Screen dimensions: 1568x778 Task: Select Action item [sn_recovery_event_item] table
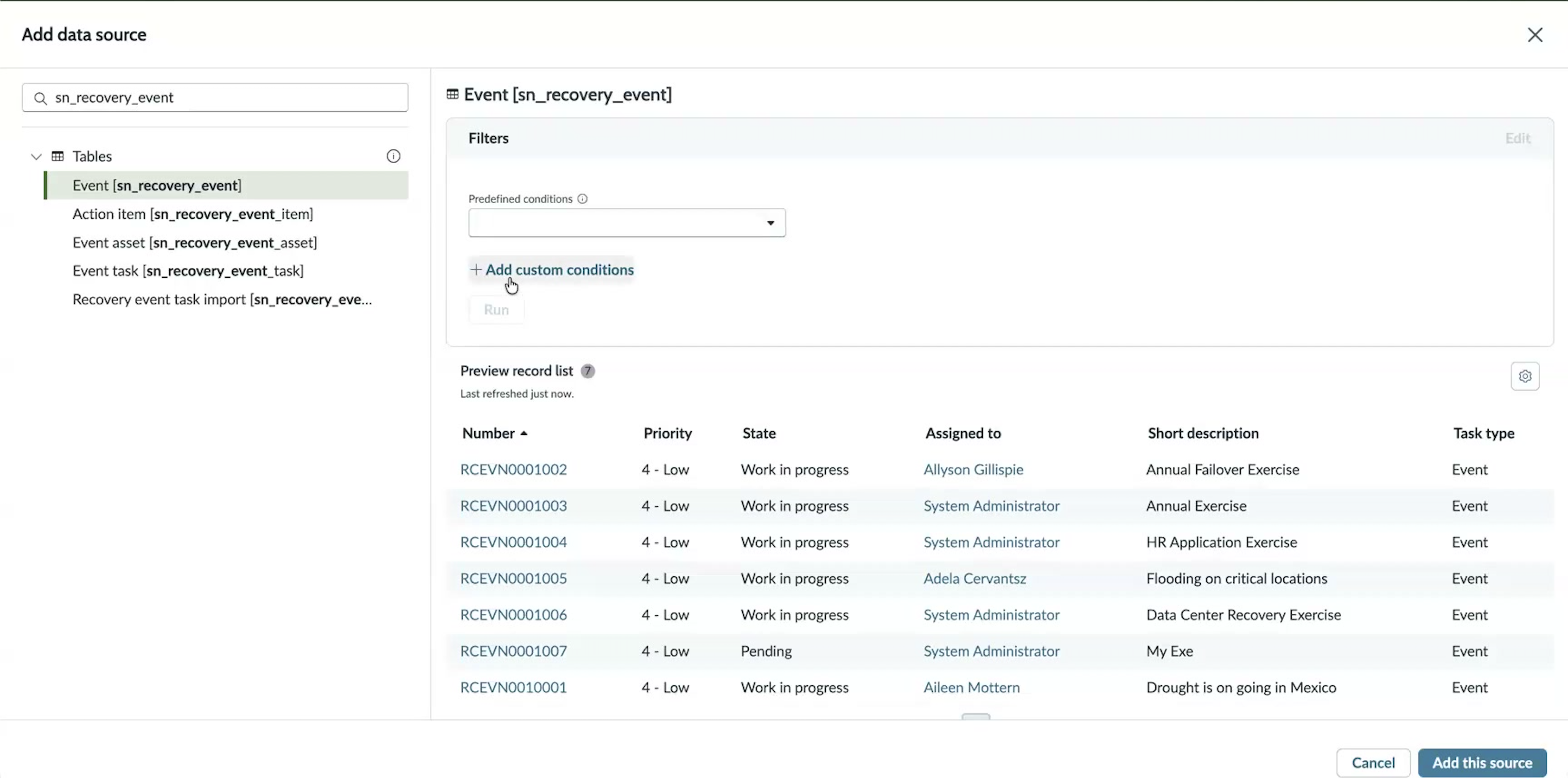tap(192, 214)
